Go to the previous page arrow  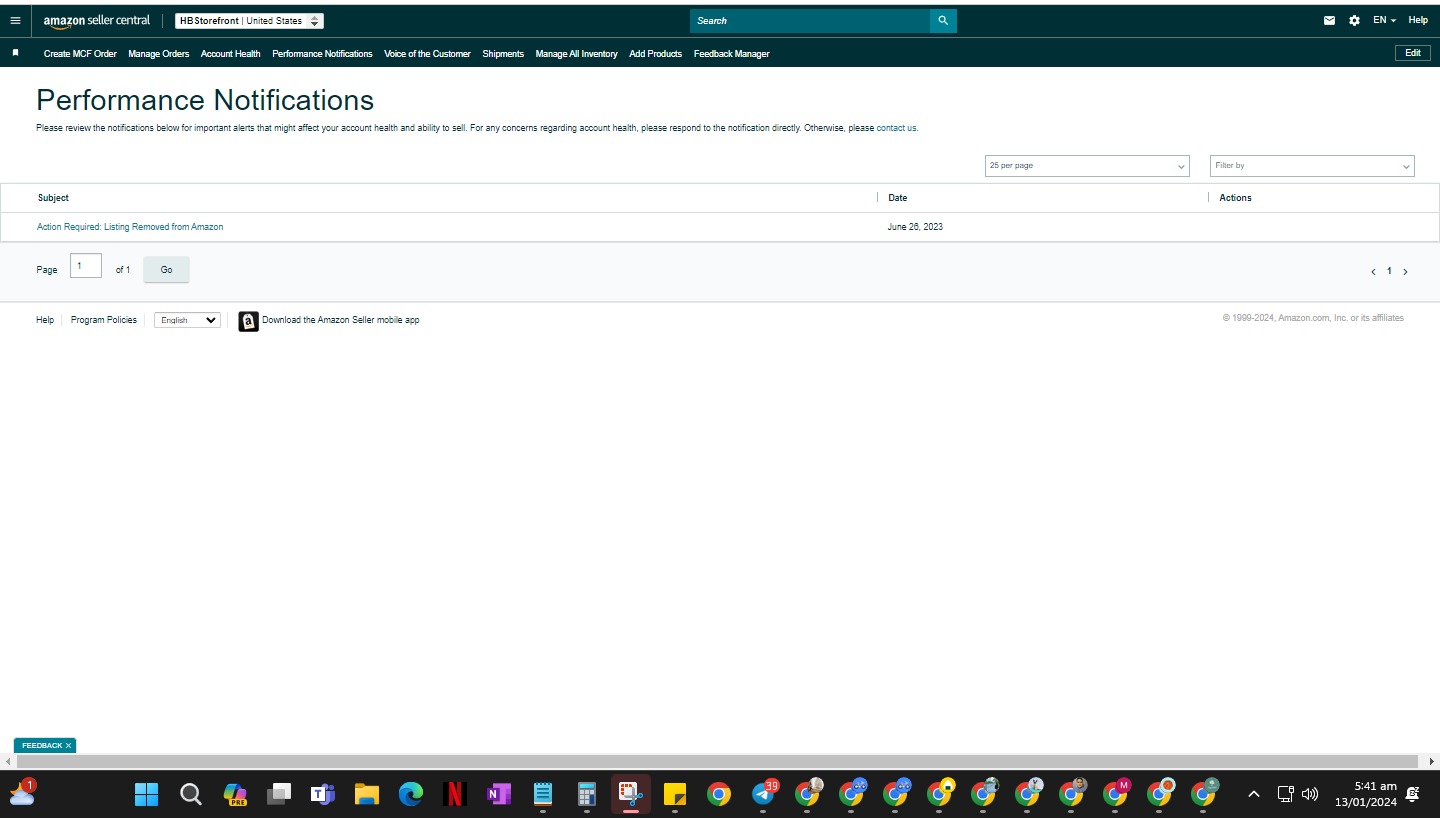point(1374,271)
